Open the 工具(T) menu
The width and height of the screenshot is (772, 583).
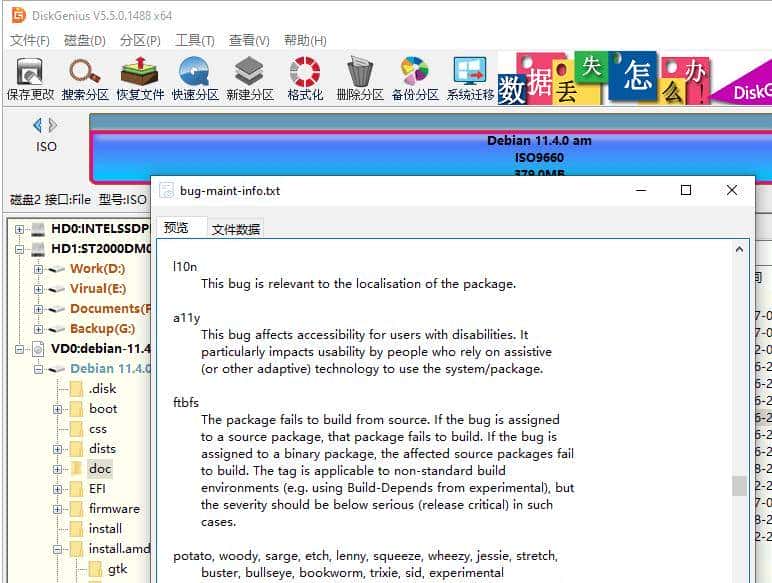[195, 40]
